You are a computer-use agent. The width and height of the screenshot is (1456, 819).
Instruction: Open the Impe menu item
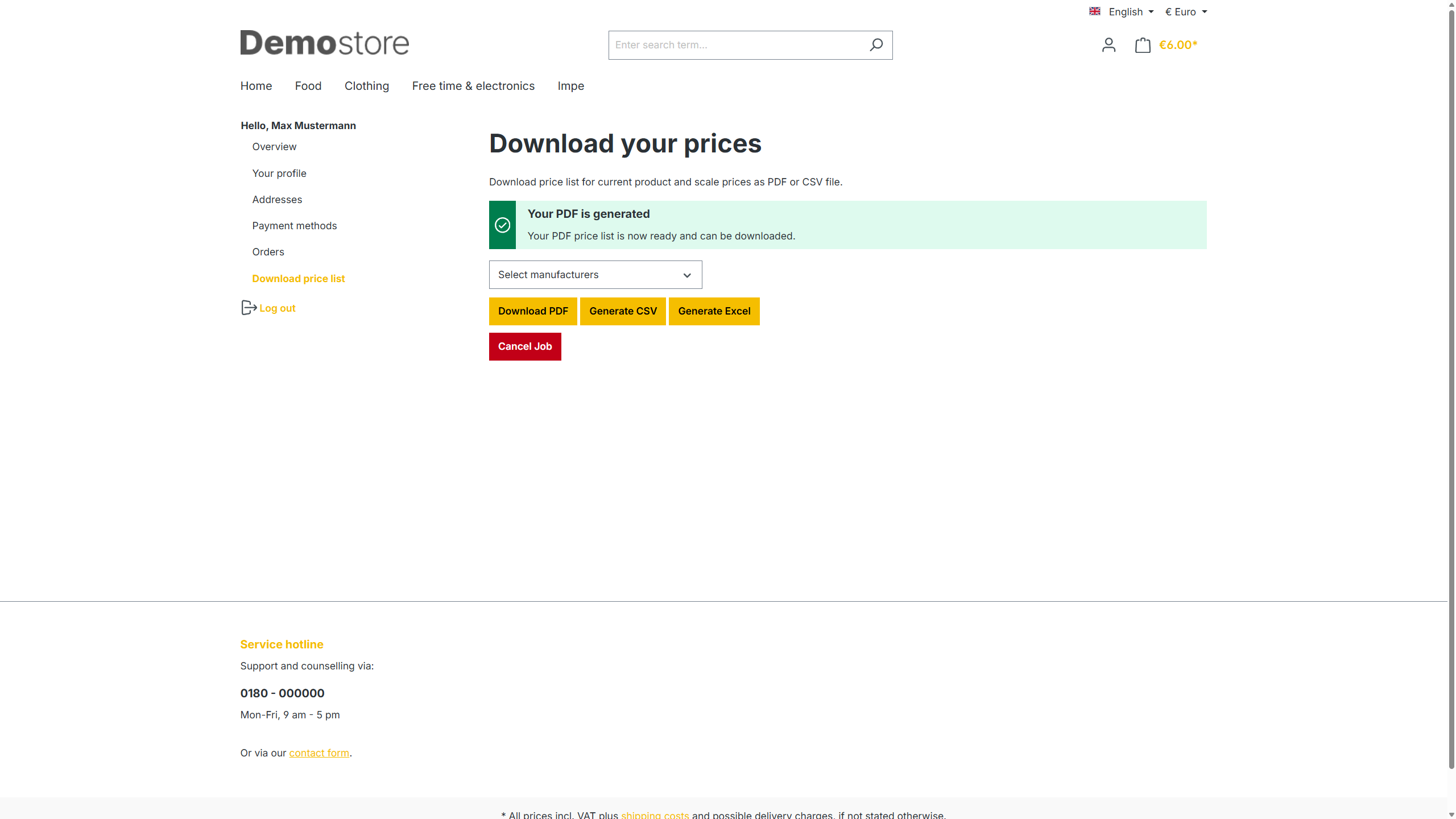(x=570, y=86)
